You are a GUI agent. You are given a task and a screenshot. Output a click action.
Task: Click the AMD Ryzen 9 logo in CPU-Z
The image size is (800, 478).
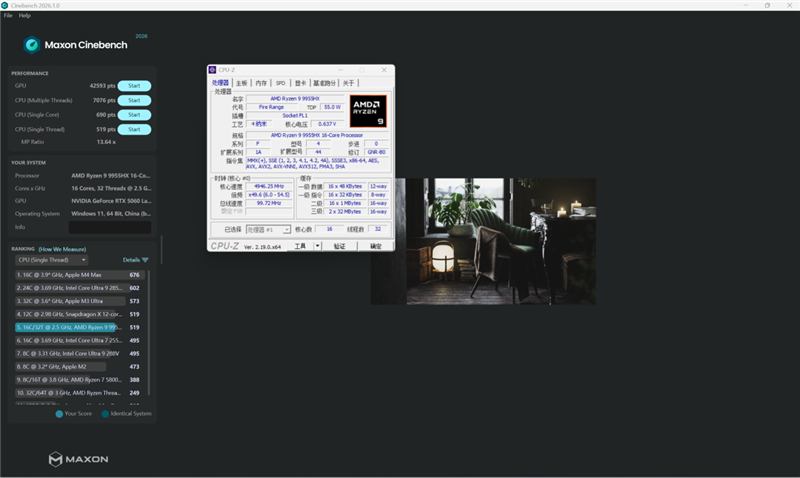click(368, 111)
